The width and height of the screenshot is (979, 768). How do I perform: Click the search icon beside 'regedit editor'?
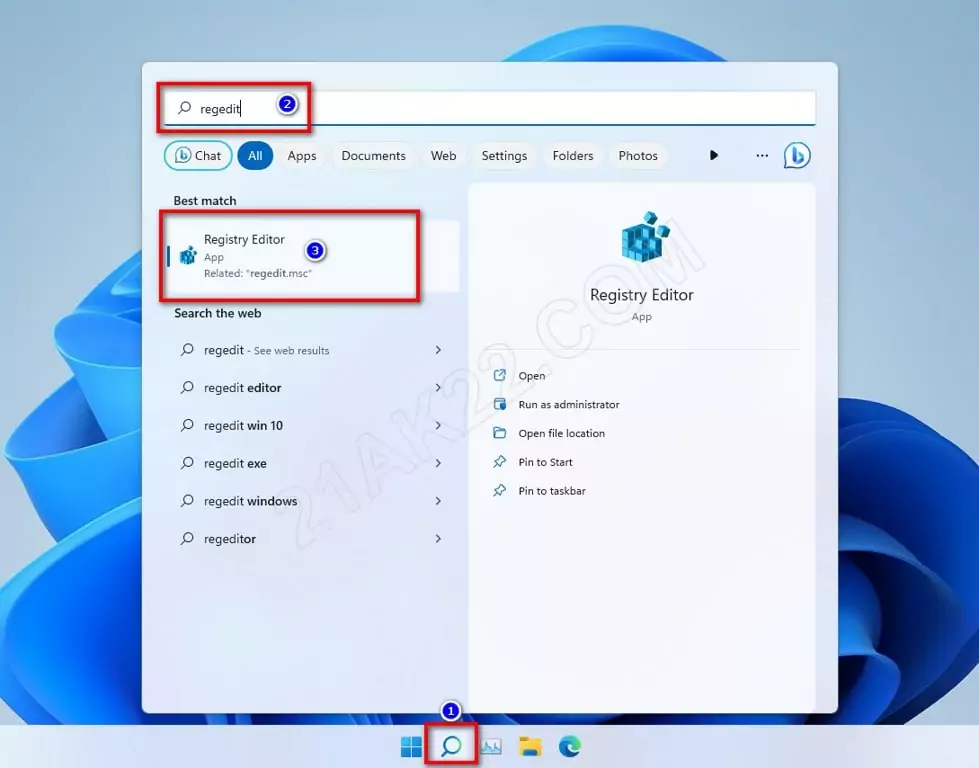[x=187, y=387]
